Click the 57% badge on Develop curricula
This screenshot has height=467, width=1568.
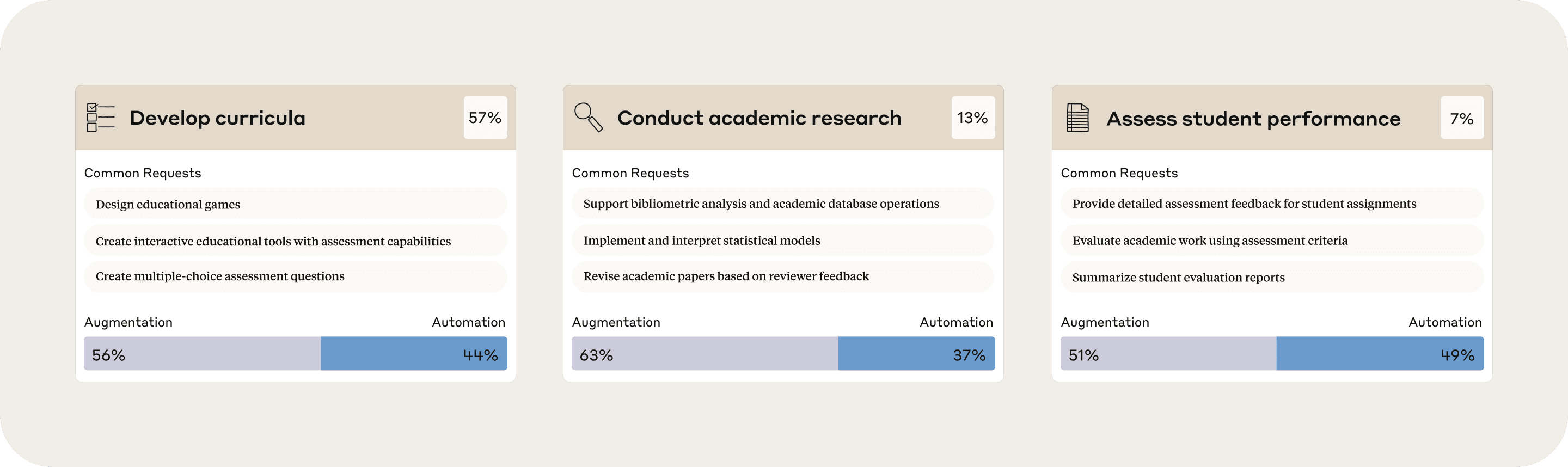pos(485,118)
